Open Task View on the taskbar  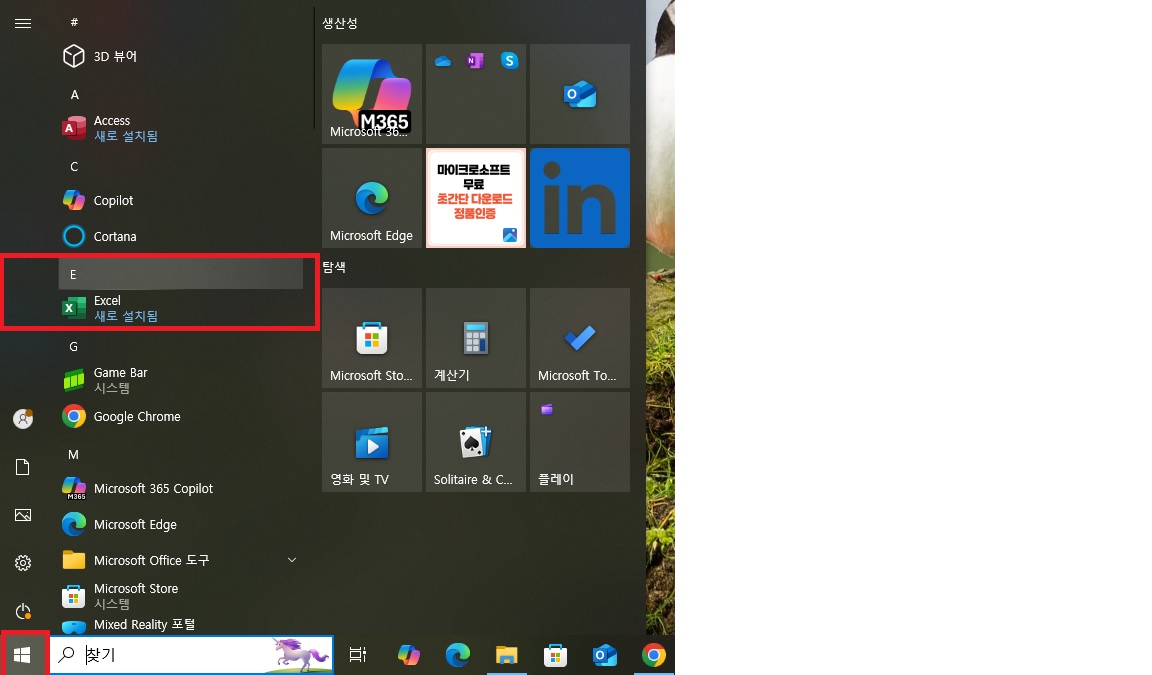(358, 654)
